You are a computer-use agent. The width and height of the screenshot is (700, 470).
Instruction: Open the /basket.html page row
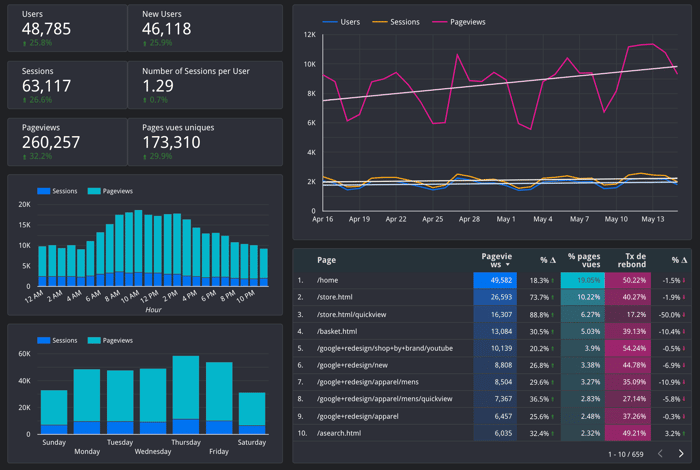coord(492,331)
